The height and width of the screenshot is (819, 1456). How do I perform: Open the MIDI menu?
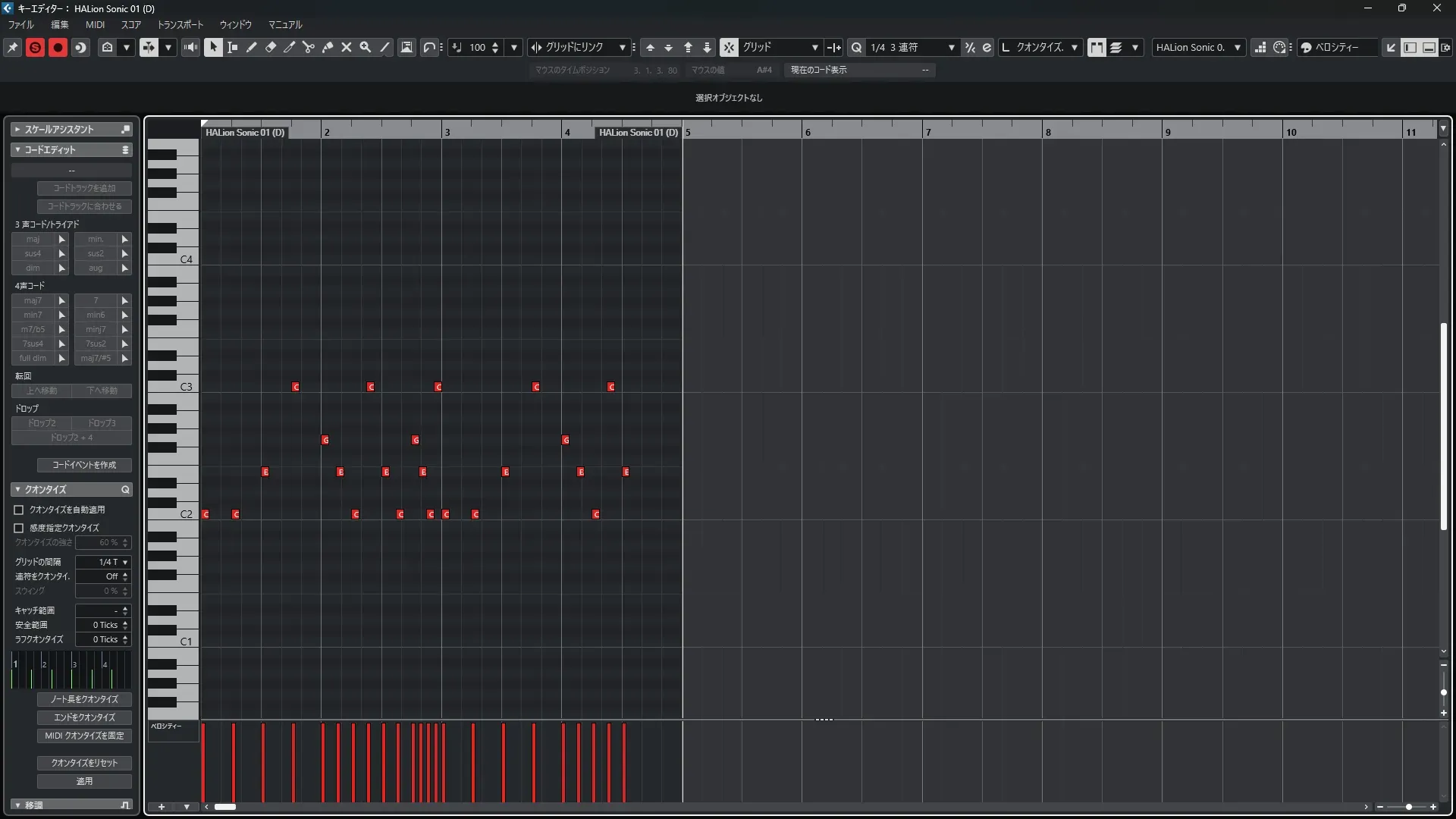(95, 24)
